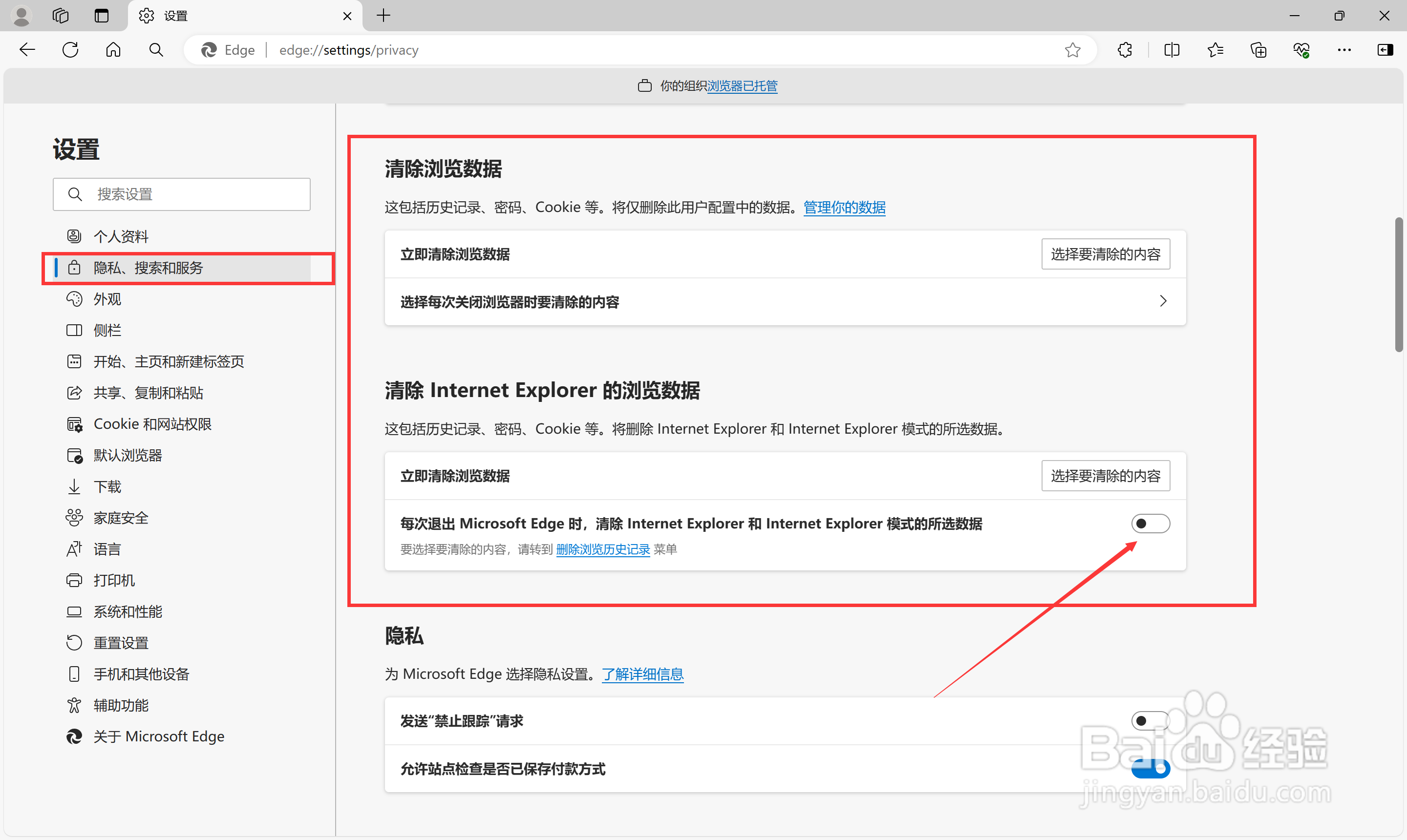Open the Extensions puzzle icon
Image resolution: width=1407 pixels, height=840 pixels.
(1125, 50)
